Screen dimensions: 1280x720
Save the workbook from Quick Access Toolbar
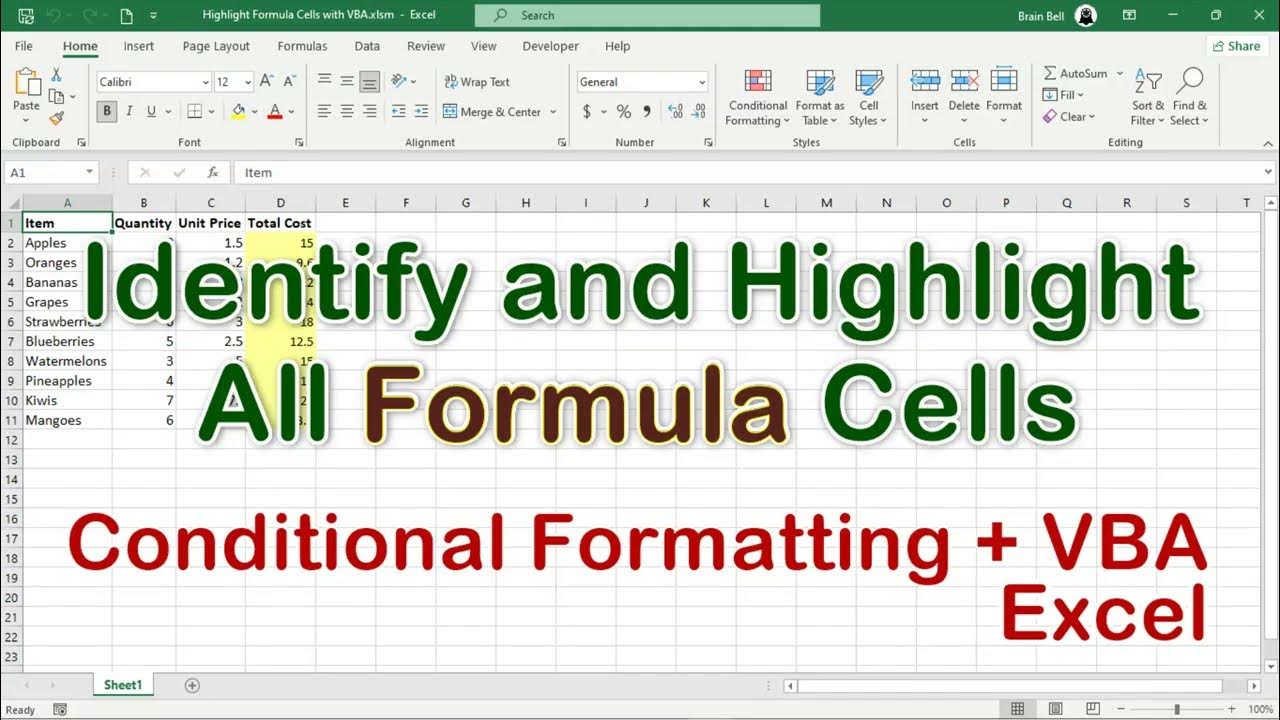[x=25, y=16]
